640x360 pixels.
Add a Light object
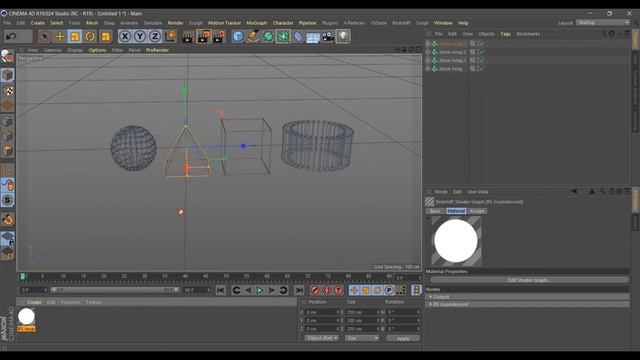point(343,37)
